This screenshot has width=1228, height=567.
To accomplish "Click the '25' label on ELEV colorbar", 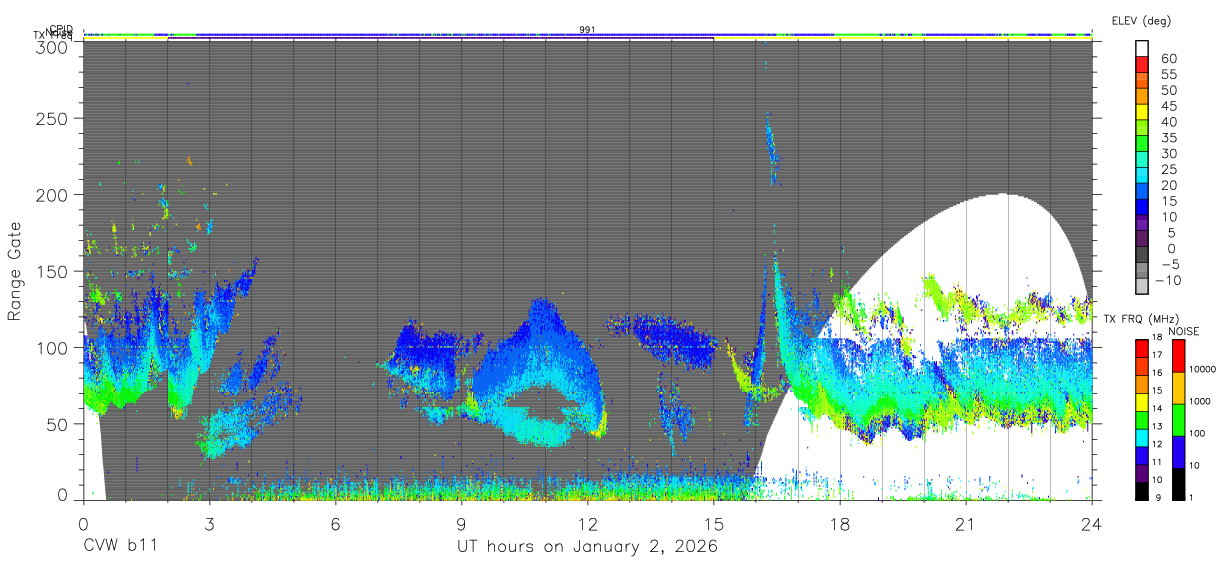I will (x=1169, y=169).
